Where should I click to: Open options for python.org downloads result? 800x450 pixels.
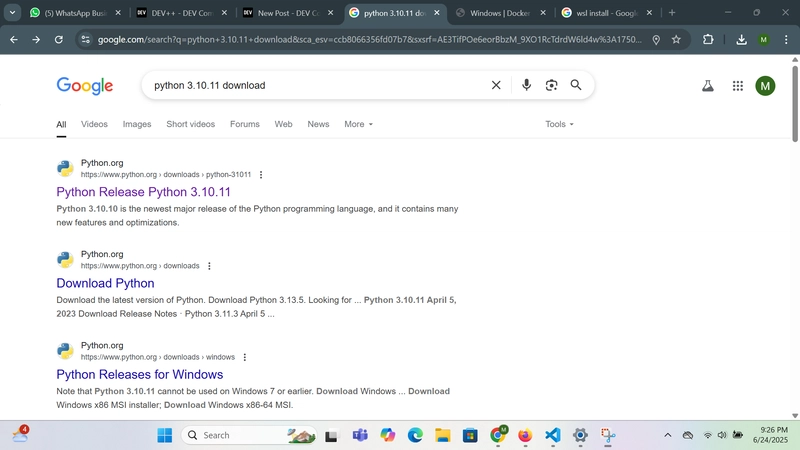(209, 266)
